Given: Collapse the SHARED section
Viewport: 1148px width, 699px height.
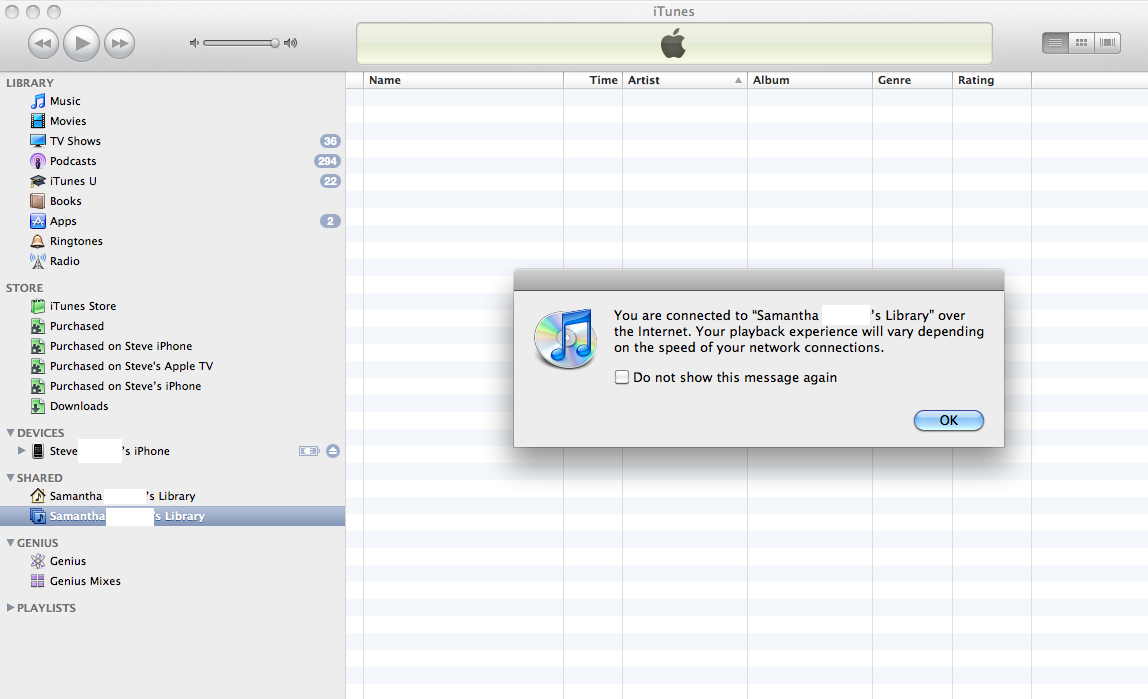Looking at the screenshot, I should [10, 477].
